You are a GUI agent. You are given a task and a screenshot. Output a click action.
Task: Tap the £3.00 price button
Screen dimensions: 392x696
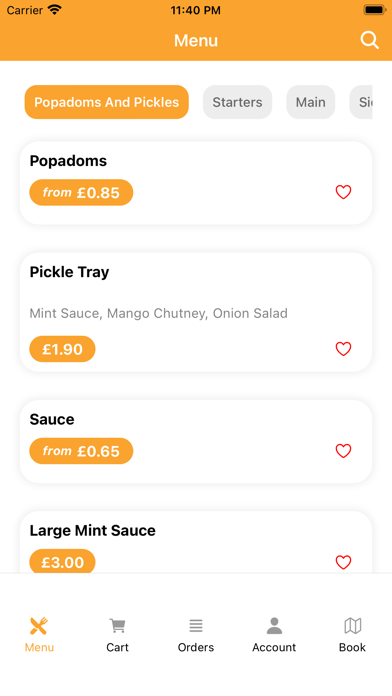pyautogui.click(x=62, y=562)
